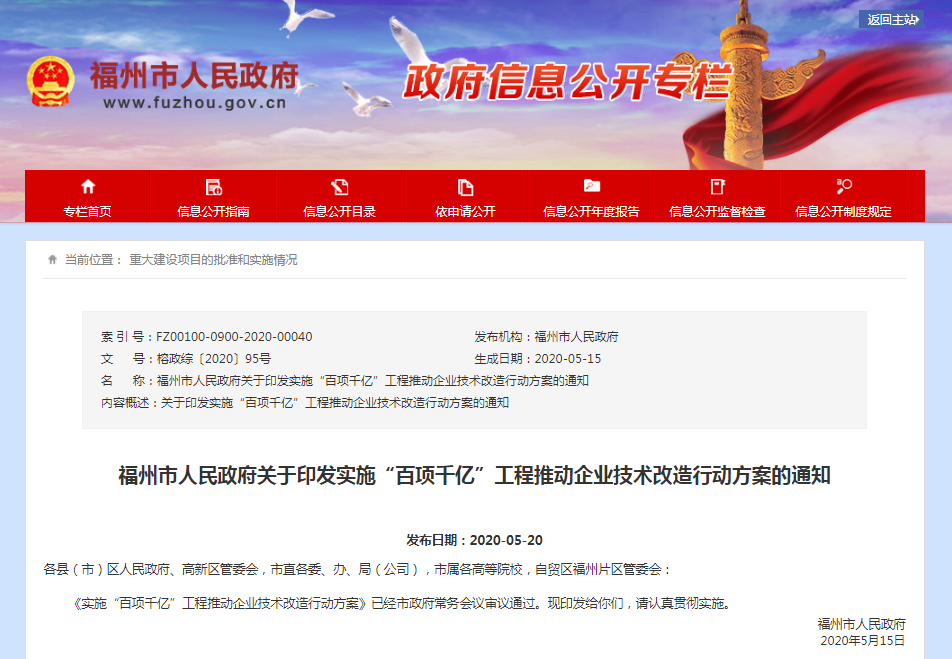The width and height of the screenshot is (952, 659).
Task: Click the home icon above 专栏首页
Action: pyautogui.click(x=88, y=186)
